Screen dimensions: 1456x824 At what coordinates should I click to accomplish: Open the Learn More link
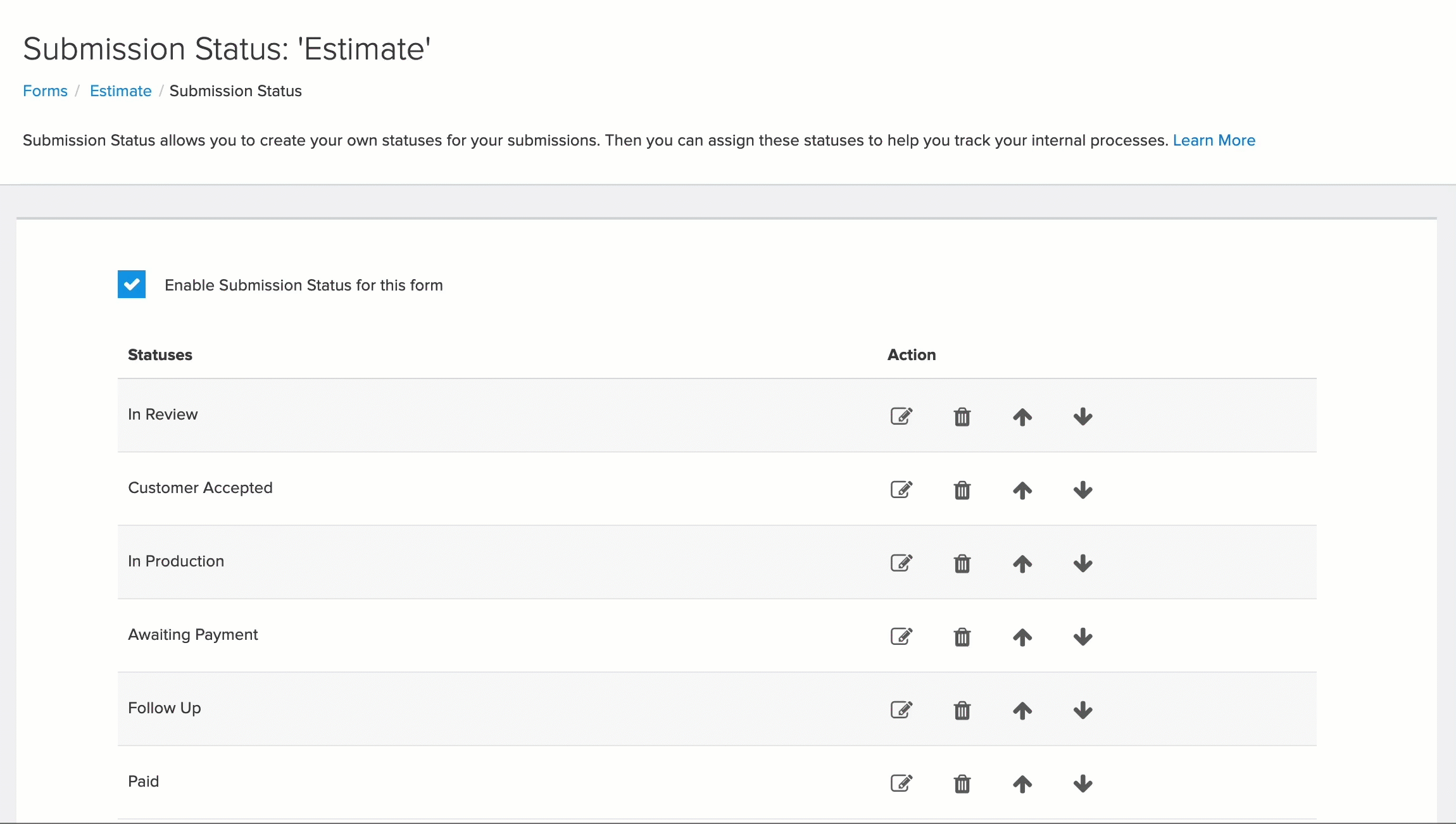coord(1214,140)
